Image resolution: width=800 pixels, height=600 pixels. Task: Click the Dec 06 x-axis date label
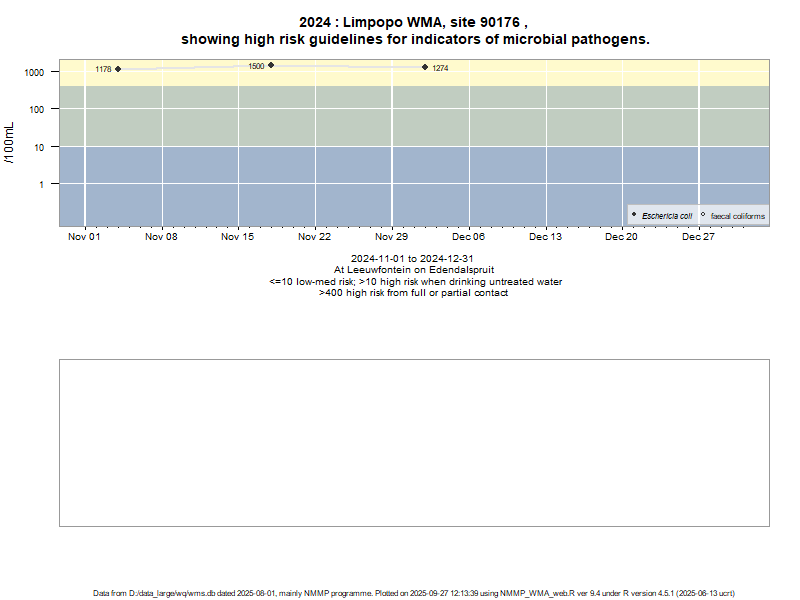click(x=468, y=237)
